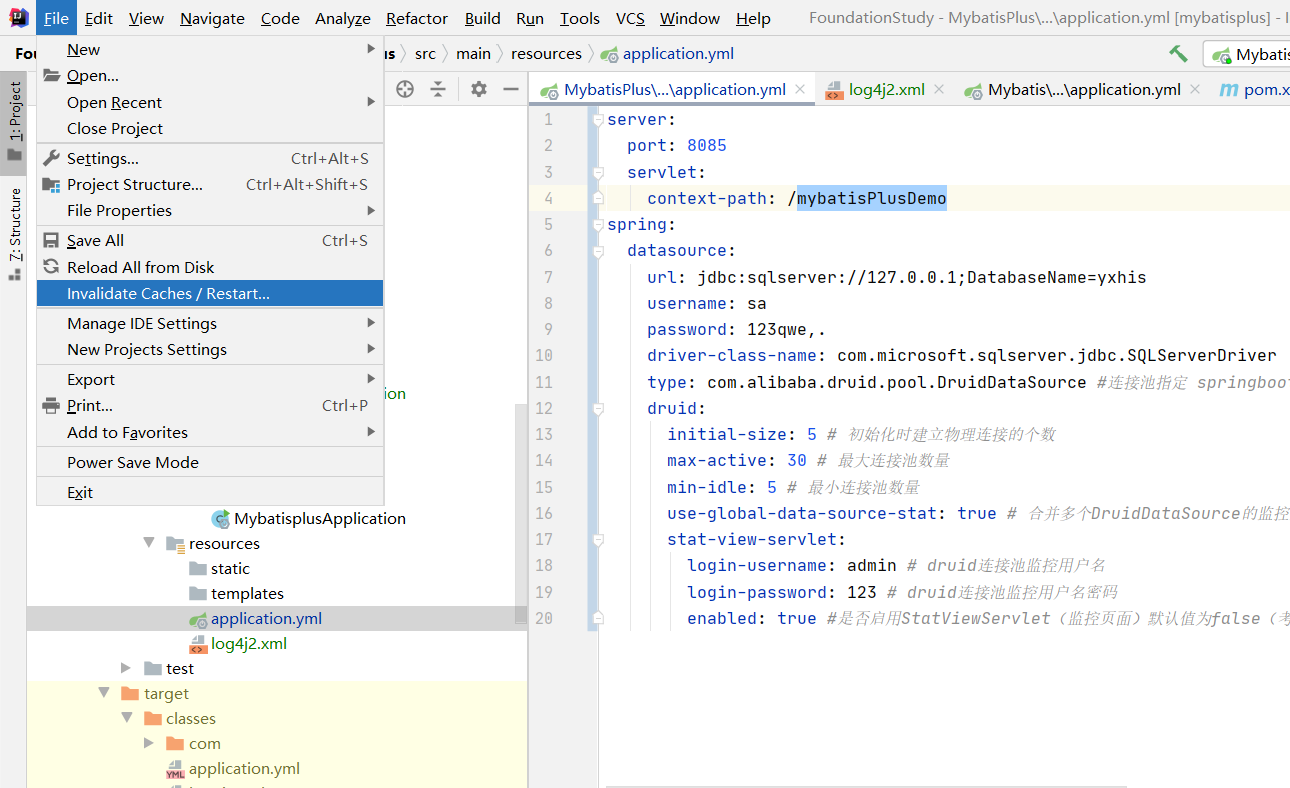This screenshot has width=1290, height=788.
Task: Click the Project Structure icon in menu
Action: tap(52, 184)
